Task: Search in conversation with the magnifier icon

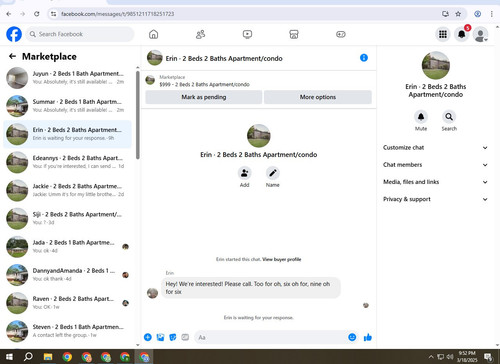Action: [x=449, y=117]
